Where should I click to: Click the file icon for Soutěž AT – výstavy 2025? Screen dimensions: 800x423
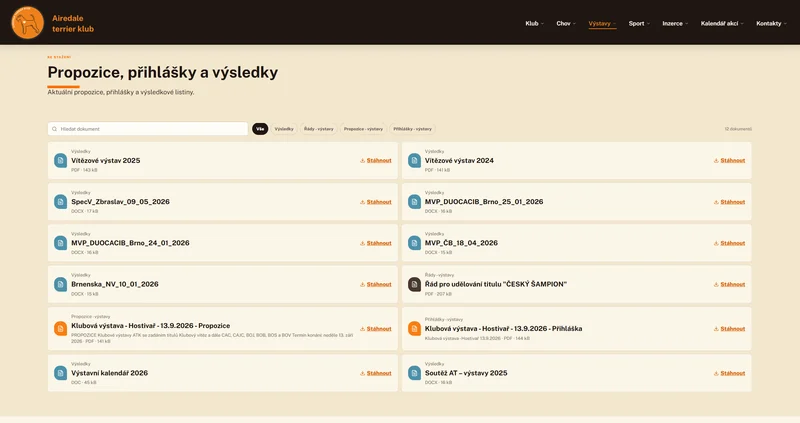click(x=414, y=373)
